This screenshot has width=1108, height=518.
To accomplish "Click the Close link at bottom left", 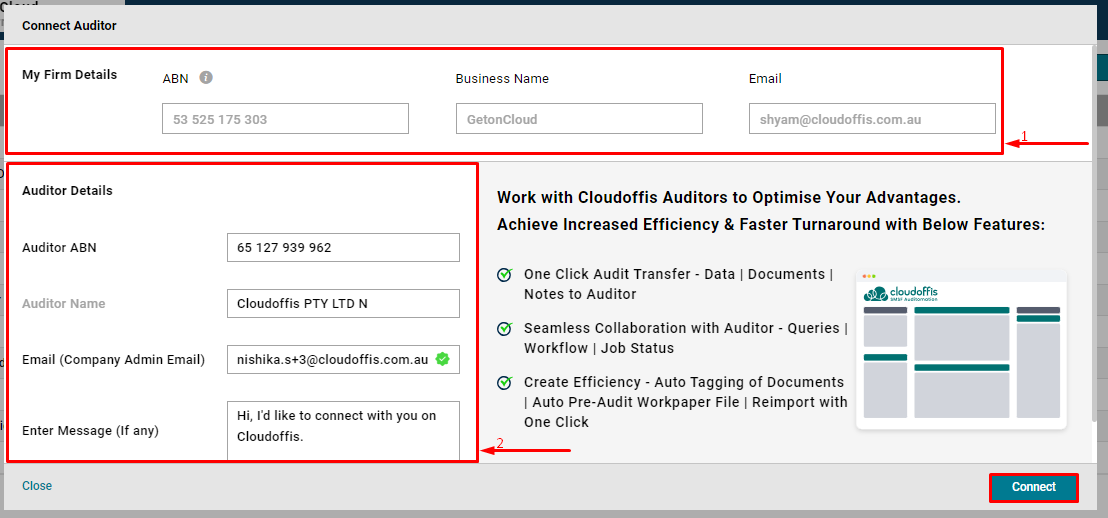I will point(37,486).
